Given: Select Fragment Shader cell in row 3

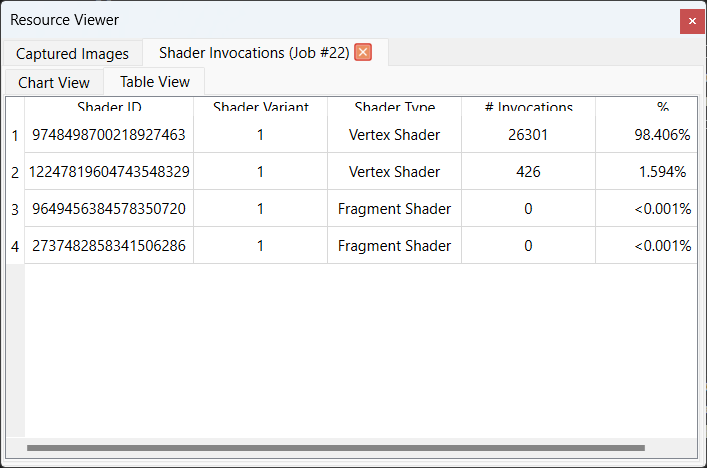Looking at the screenshot, I should click(394, 209).
